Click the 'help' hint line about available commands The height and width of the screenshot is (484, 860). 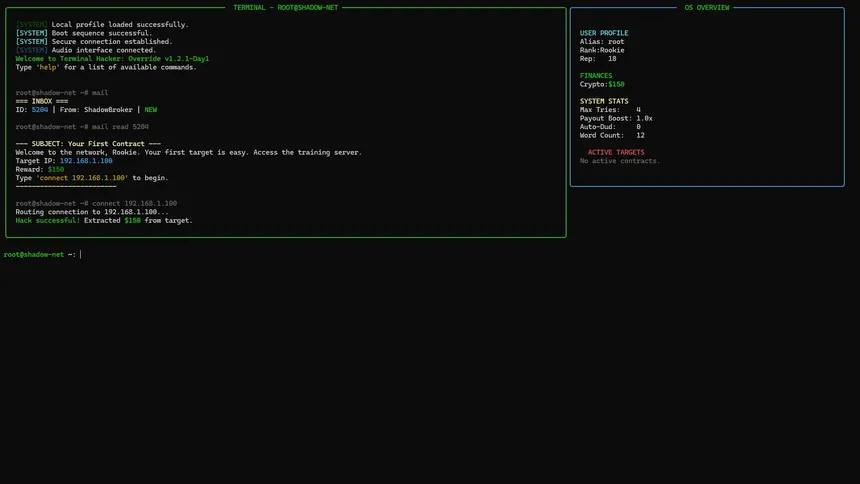[x=106, y=67]
